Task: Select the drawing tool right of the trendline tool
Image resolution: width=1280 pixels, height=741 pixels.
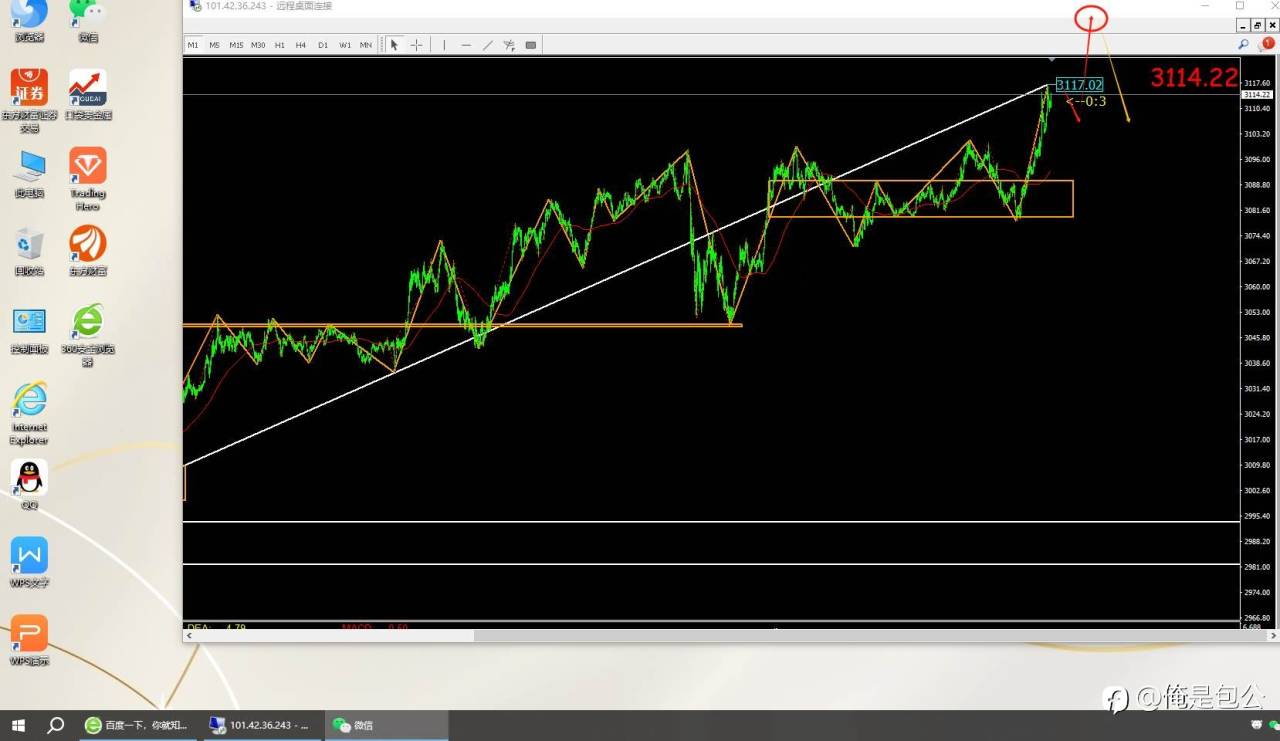Action: [509, 45]
